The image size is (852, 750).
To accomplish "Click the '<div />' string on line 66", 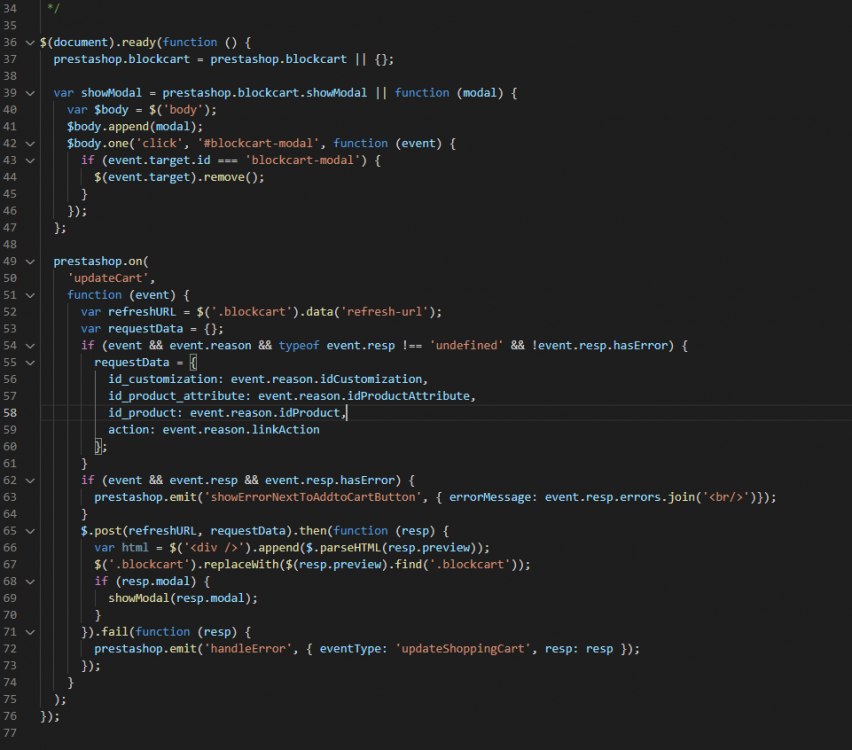I will coord(214,548).
